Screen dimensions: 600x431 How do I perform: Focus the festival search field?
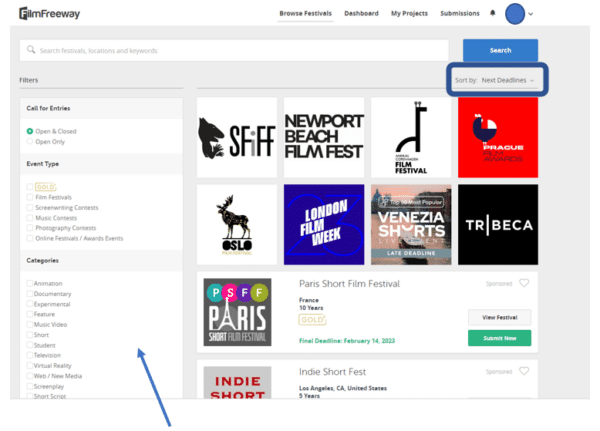234,51
